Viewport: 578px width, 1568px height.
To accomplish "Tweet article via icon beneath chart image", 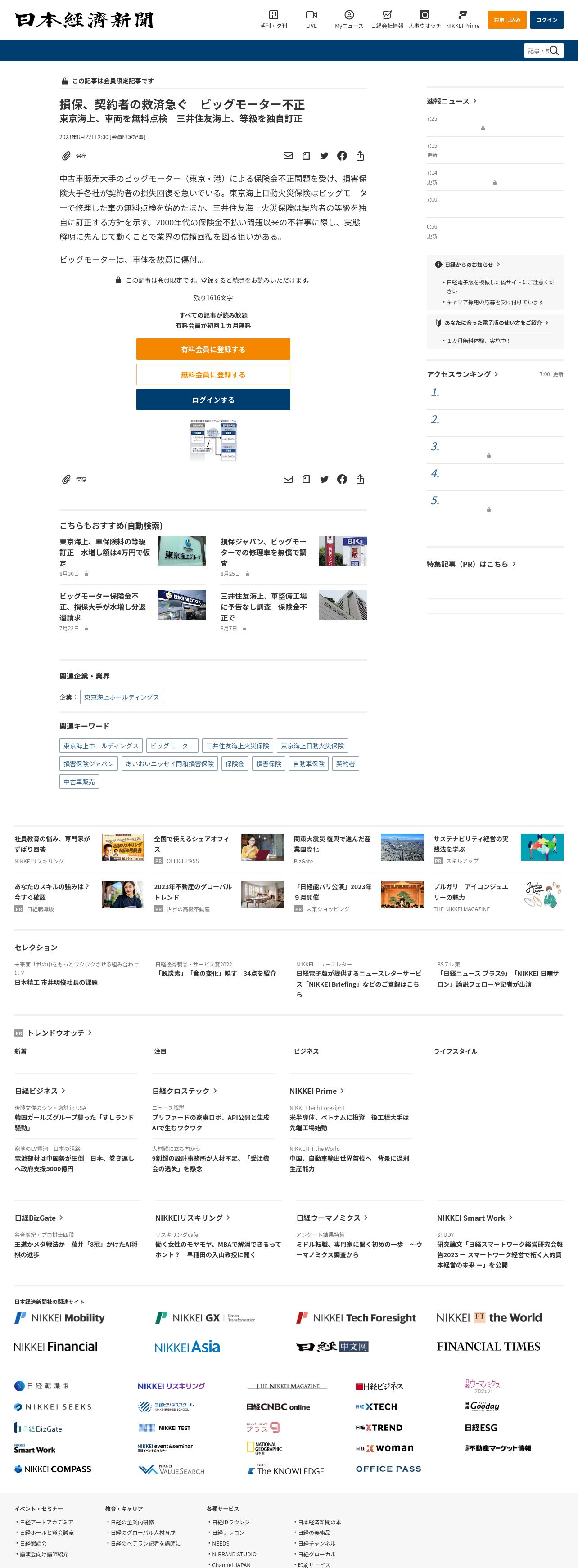I will [x=324, y=479].
